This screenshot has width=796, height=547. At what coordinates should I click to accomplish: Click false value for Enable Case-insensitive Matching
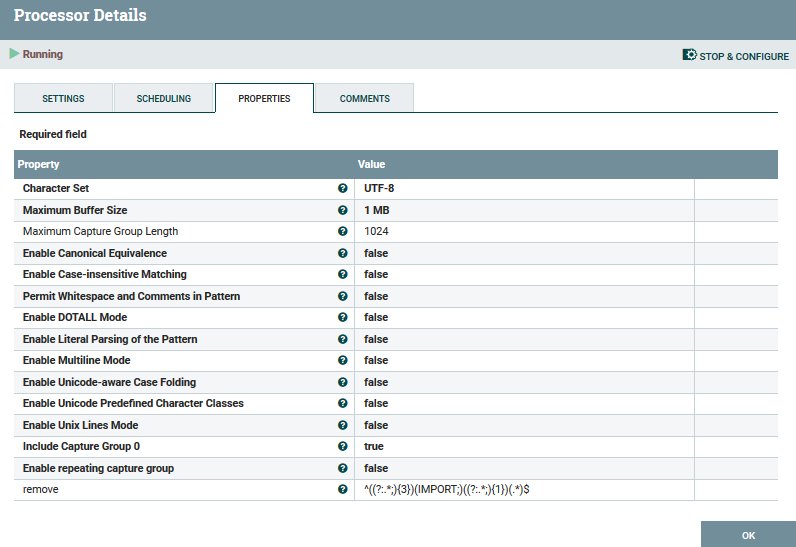pyautogui.click(x=376, y=275)
